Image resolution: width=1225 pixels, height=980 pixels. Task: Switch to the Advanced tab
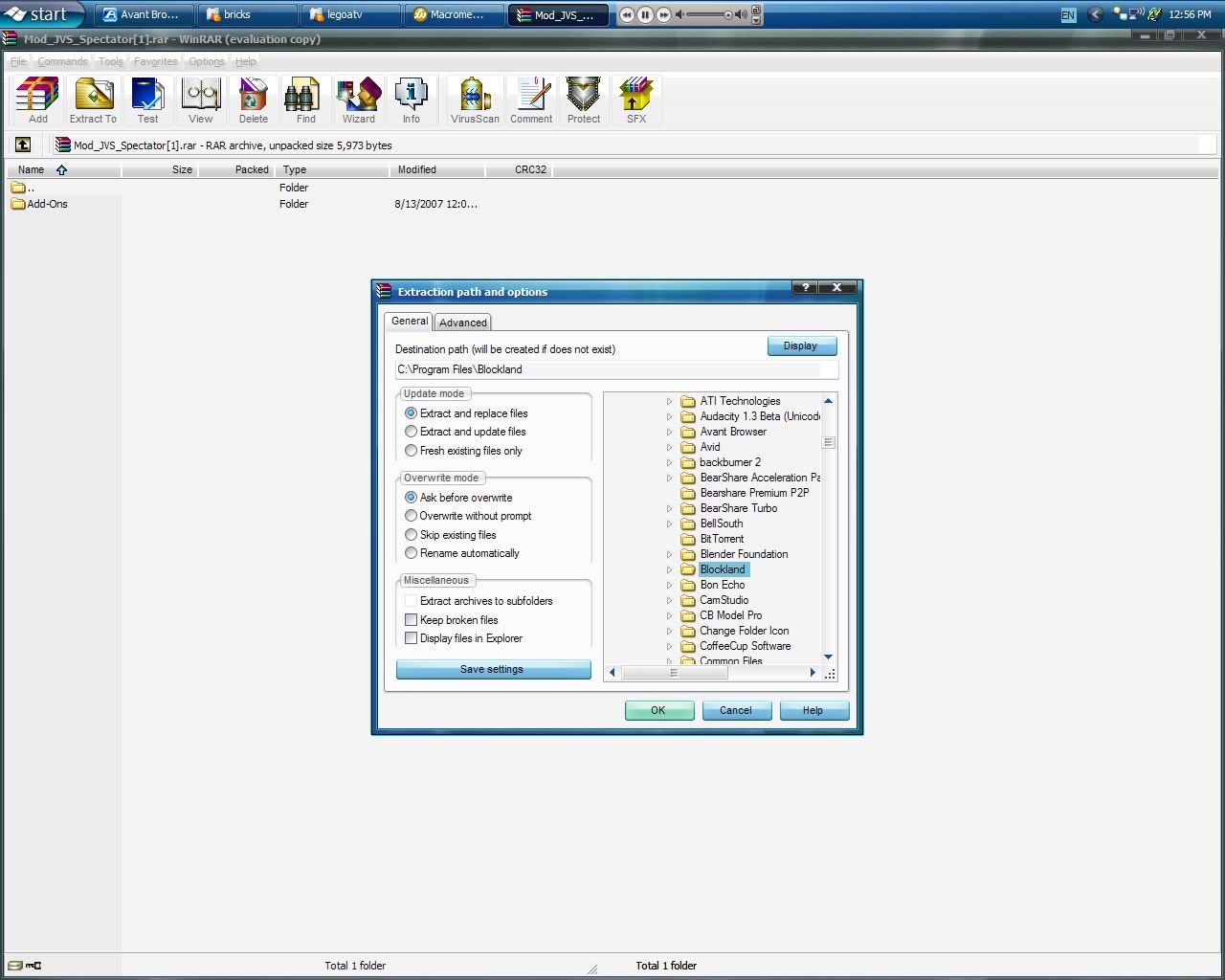tap(463, 323)
